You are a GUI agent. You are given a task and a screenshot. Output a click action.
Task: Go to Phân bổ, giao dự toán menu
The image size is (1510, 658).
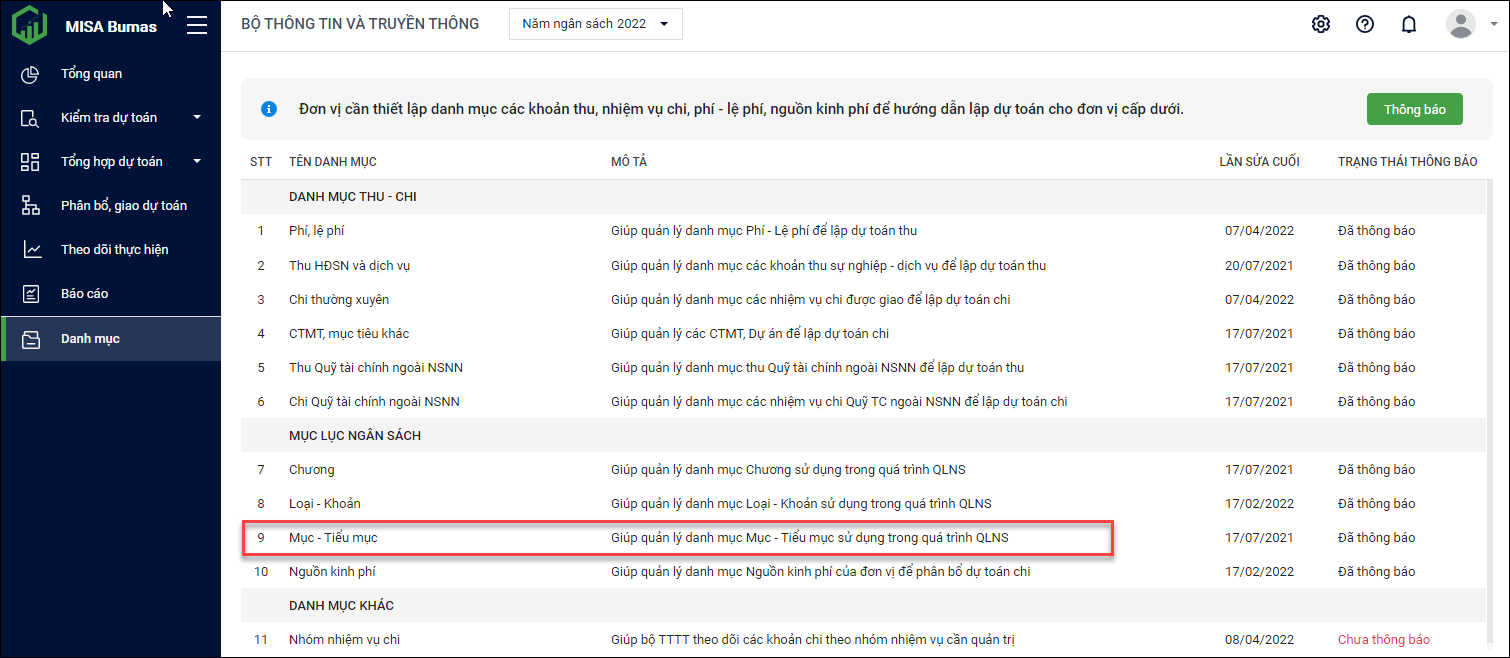click(x=123, y=206)
